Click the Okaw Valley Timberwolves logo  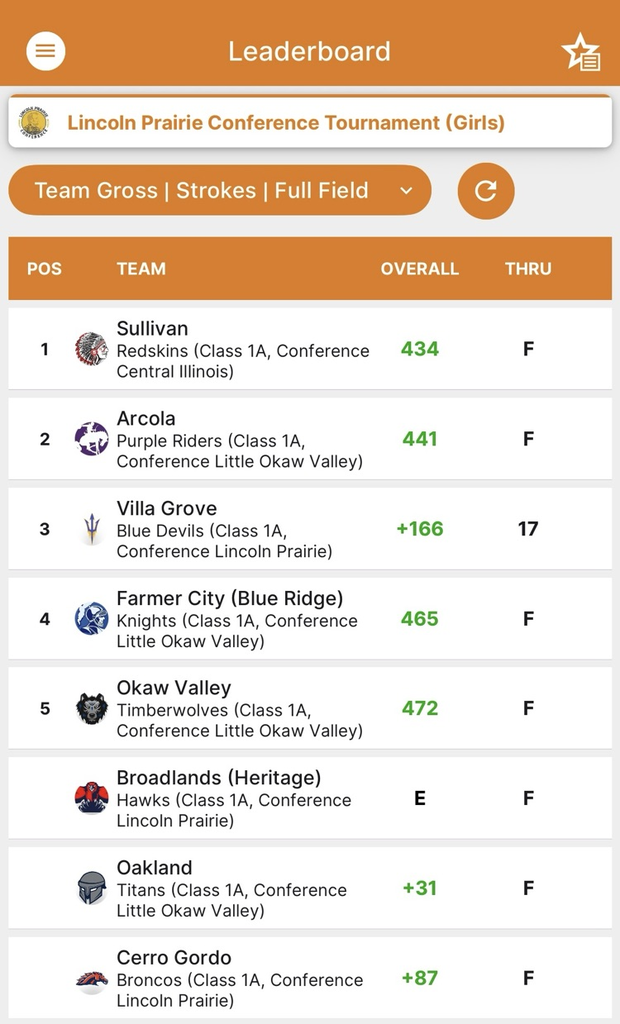(x=91, y=708)
